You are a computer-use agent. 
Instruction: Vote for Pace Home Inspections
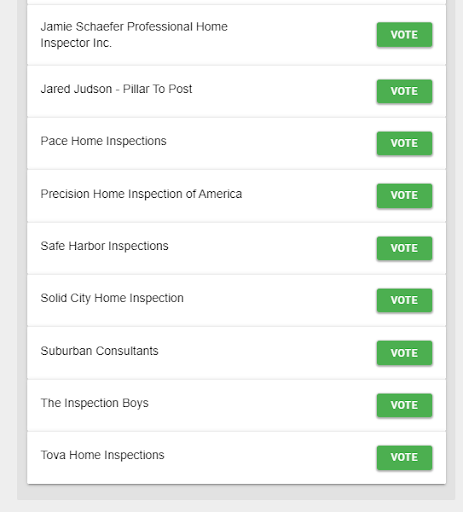404,143
